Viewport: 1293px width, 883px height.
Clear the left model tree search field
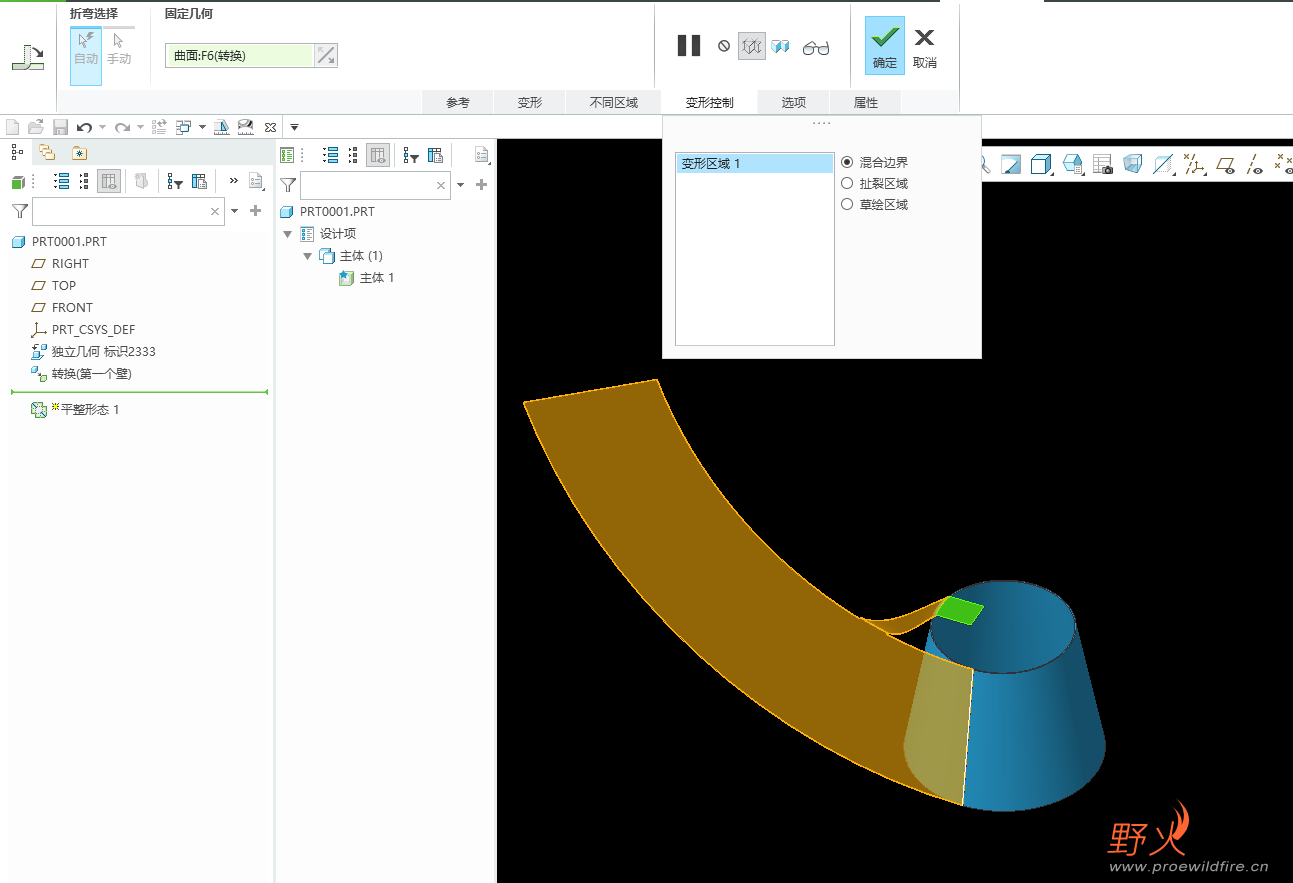coord(215,211)
